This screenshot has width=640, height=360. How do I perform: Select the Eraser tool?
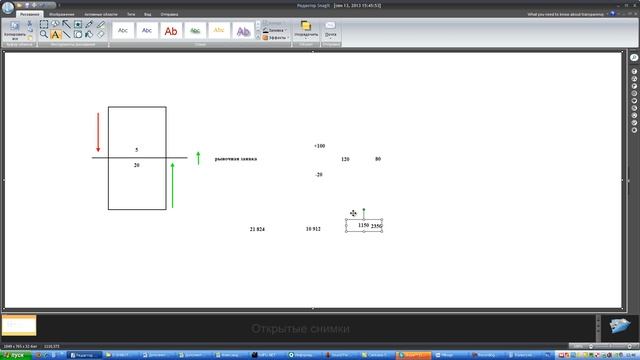(x=101, y=35)
